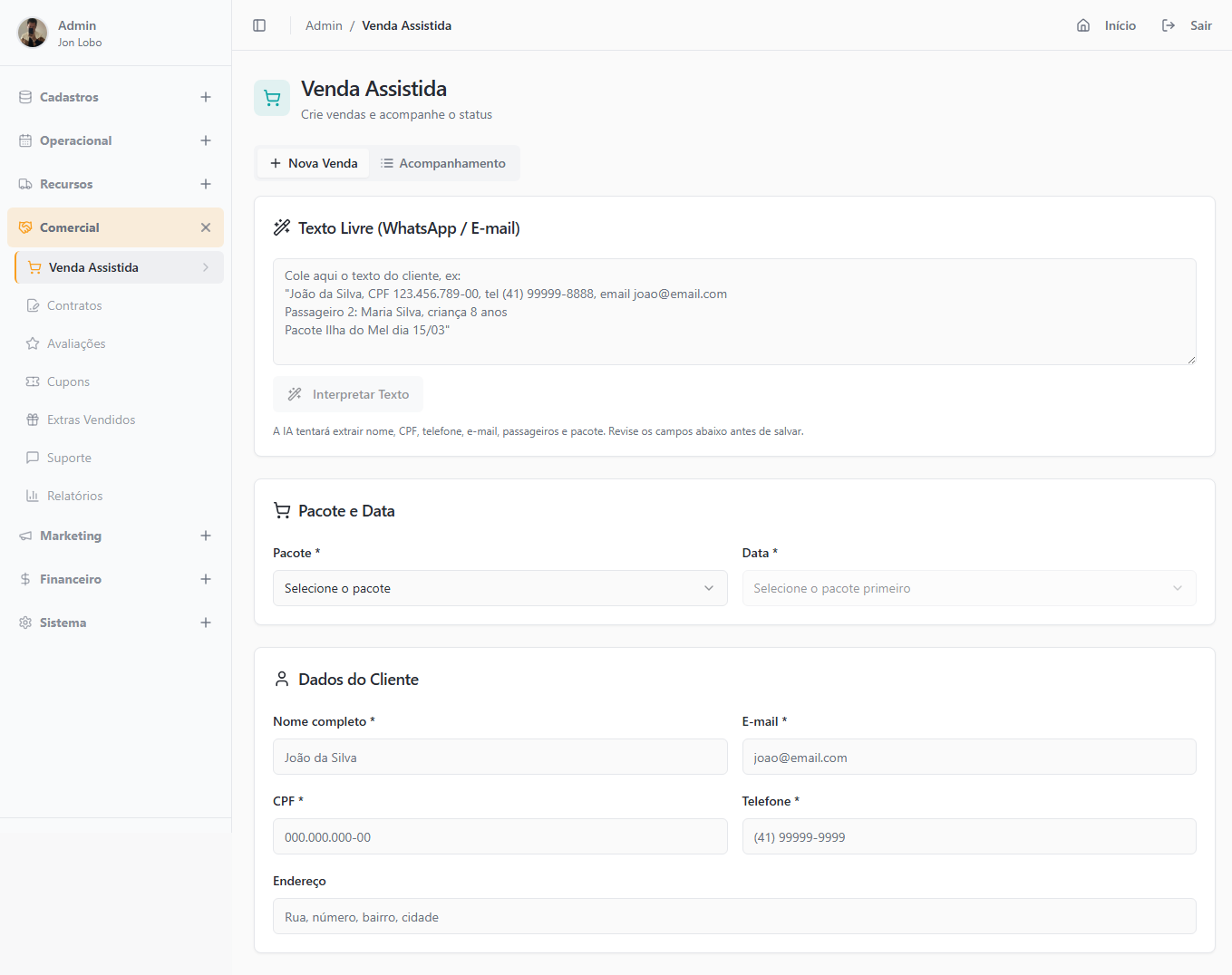This screenshot has width=1232, height=975.
Task: Click the Início home icon
Action: (1083, 25)
